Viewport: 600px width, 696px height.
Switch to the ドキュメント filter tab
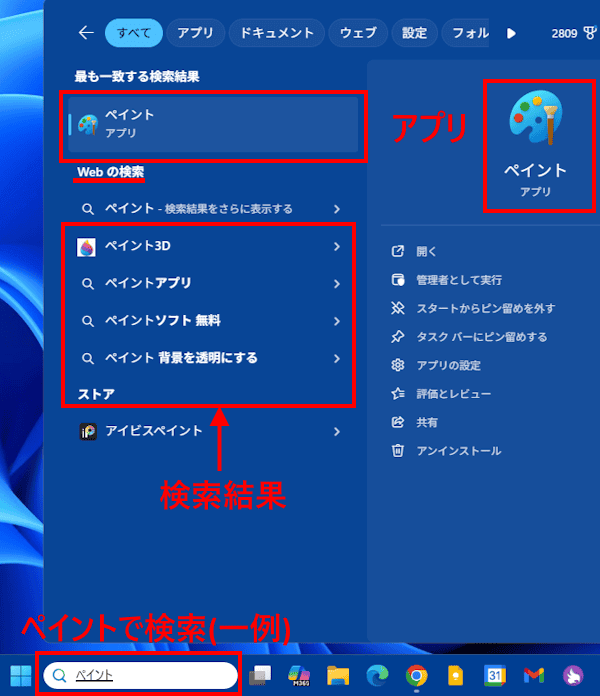[x=278, y=33]
